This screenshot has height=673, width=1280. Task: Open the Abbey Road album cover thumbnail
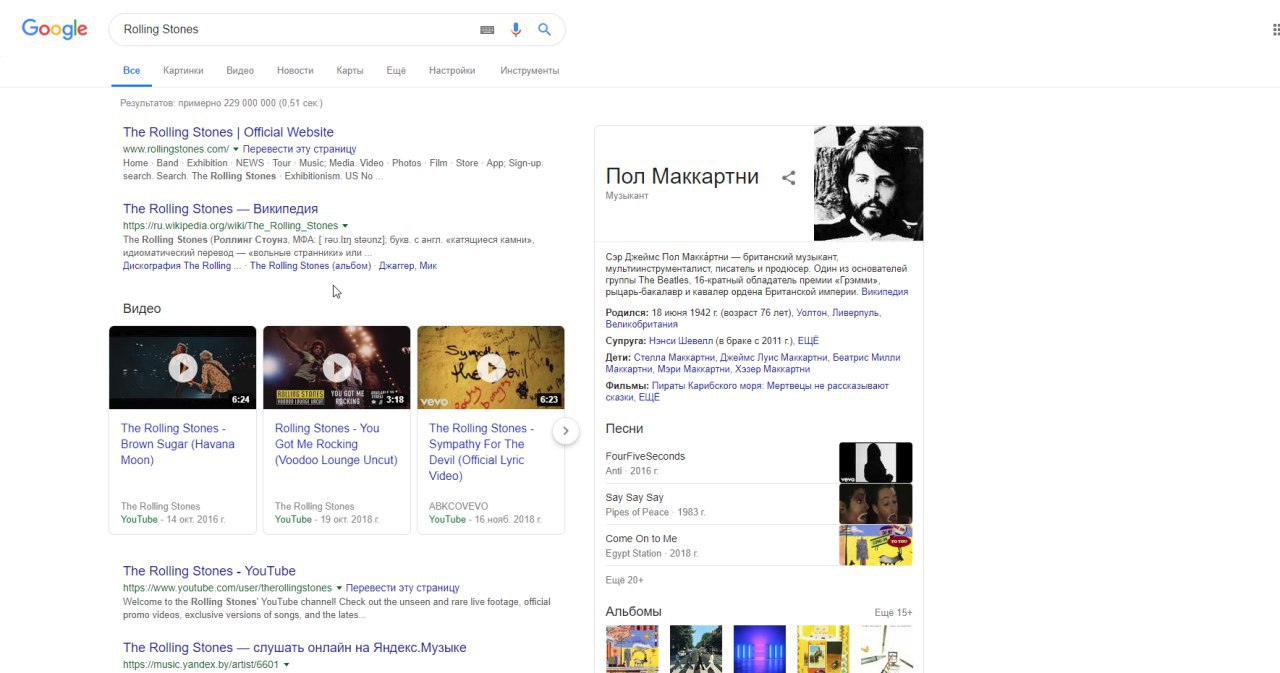click(696, 649)
